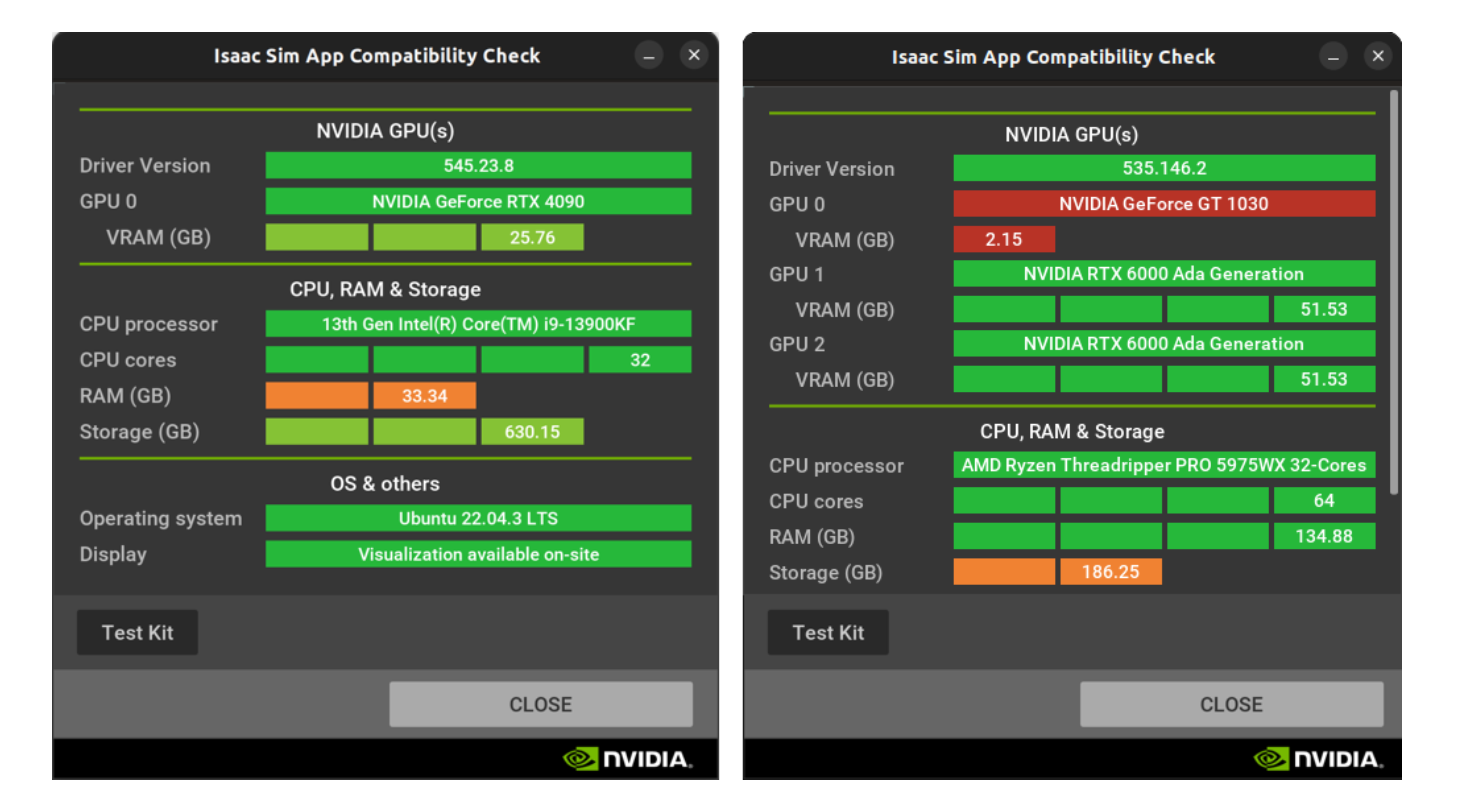This screenshot has height=793, width=1476.
Task: Click the Operating system label
Action: (161, 519)
